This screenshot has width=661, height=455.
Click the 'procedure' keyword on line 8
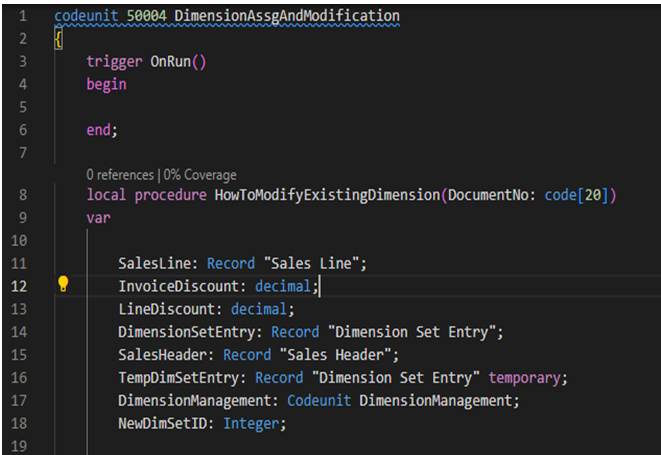[x=170, y=195]
